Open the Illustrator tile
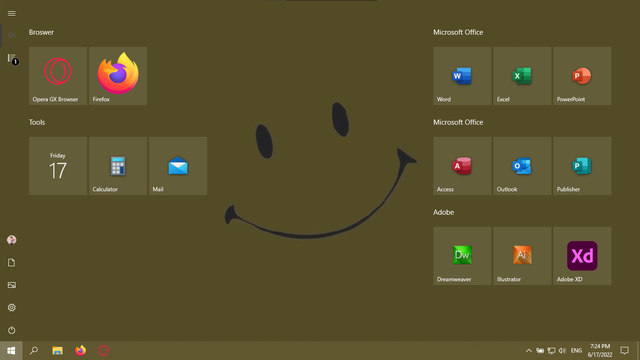 [522, 256]
